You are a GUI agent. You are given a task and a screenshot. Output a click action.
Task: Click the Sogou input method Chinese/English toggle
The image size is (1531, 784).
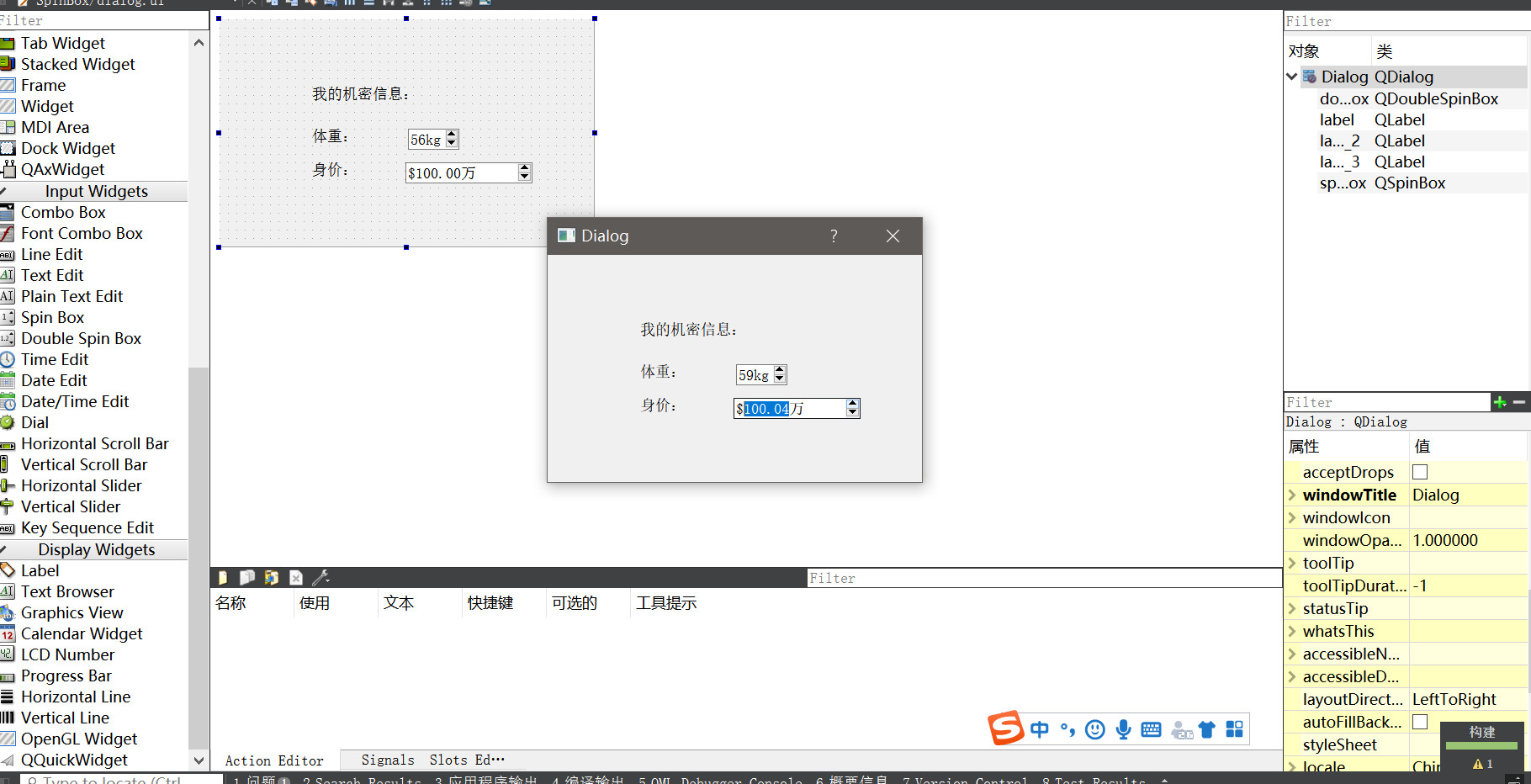(x=1040, y=729)
